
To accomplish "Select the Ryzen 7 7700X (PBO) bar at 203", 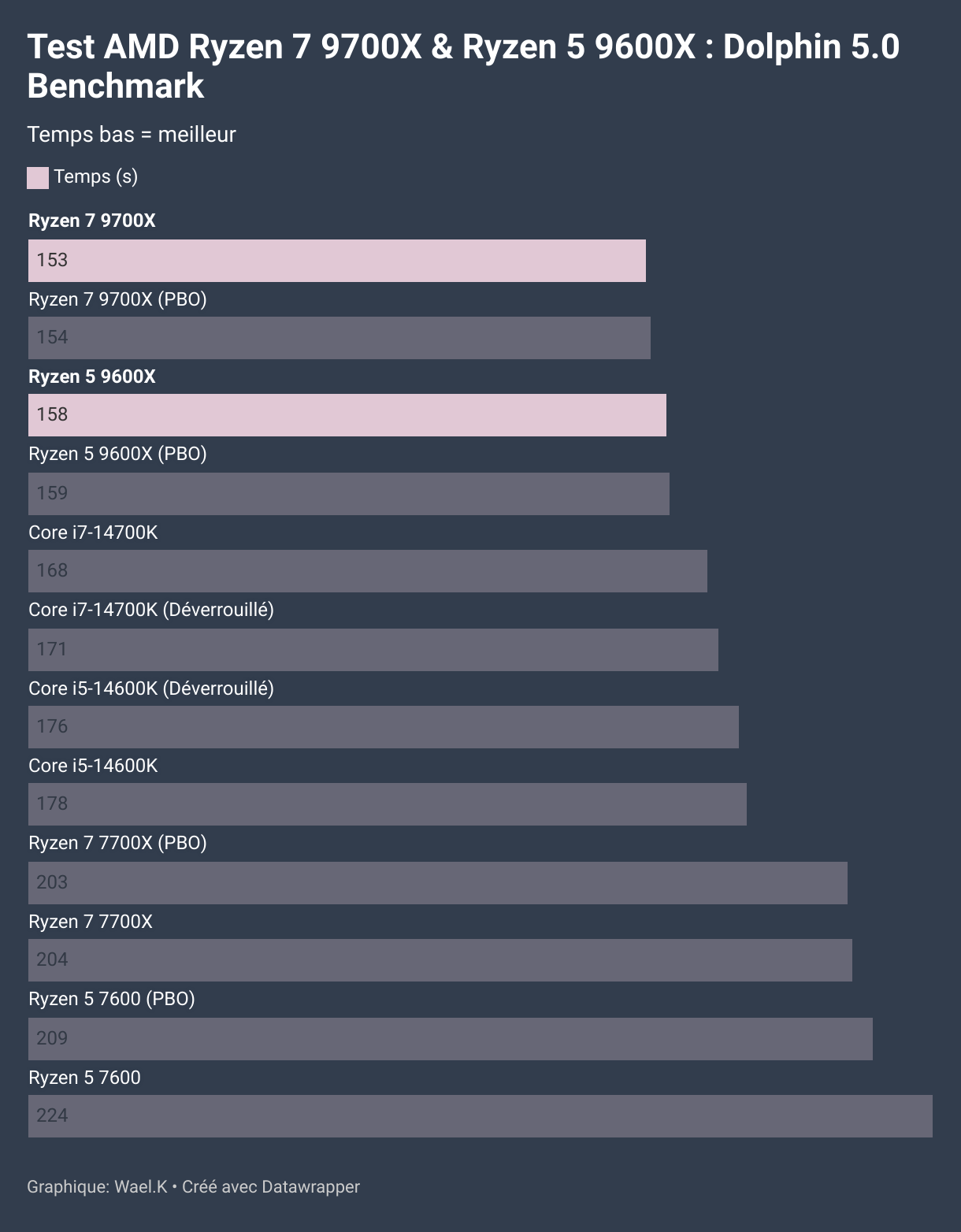I will pos(438,883).
